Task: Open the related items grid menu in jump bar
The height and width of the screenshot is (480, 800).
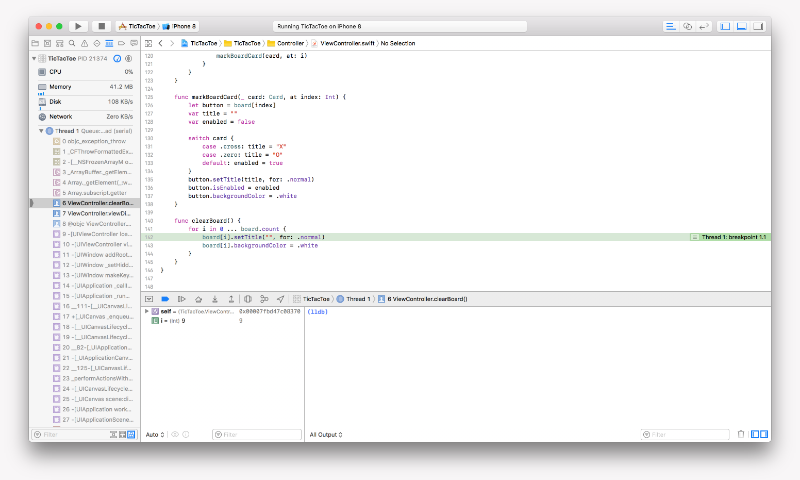Action: pos(148,43)
